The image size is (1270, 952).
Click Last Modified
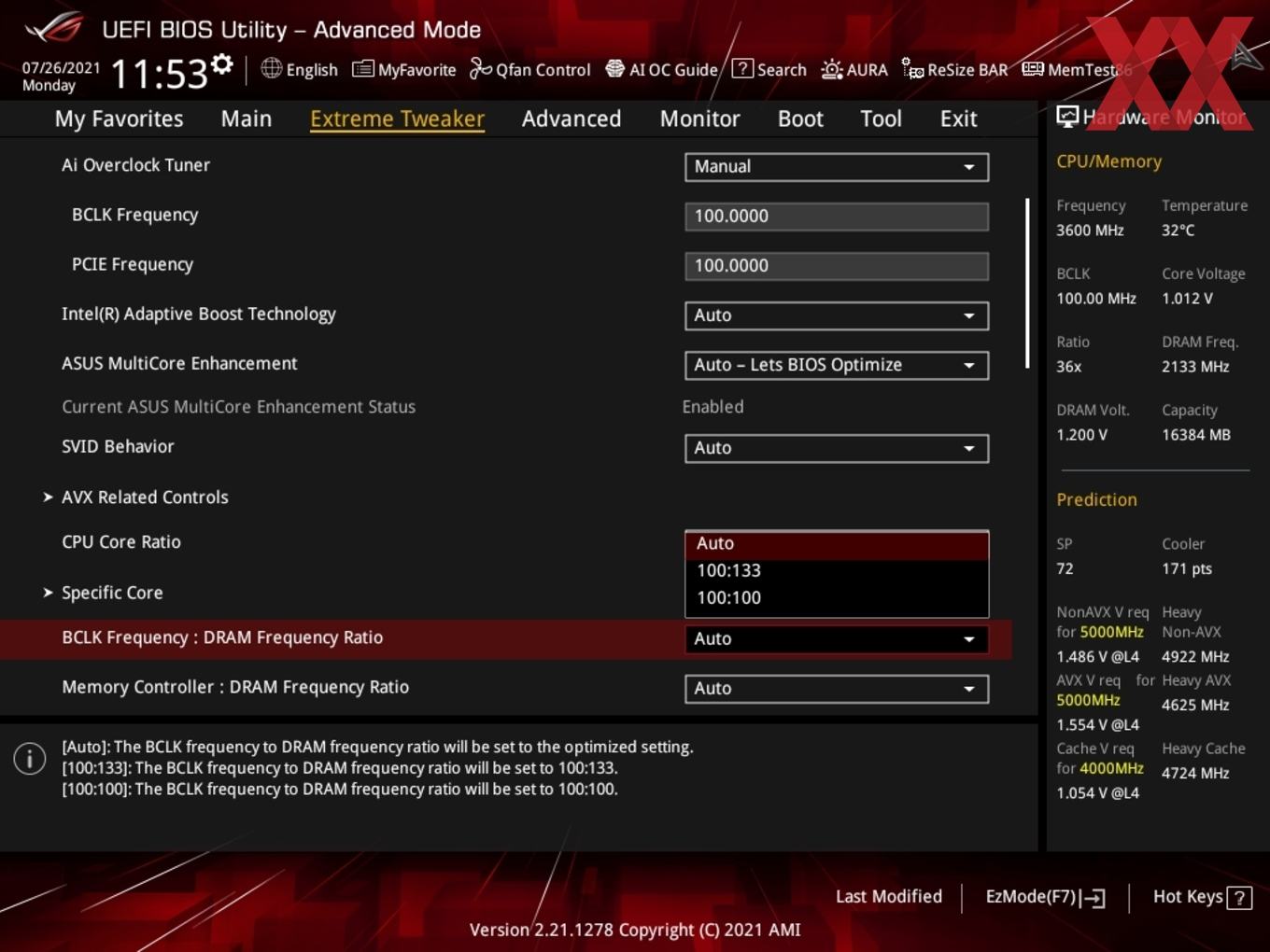pos(888,897)
